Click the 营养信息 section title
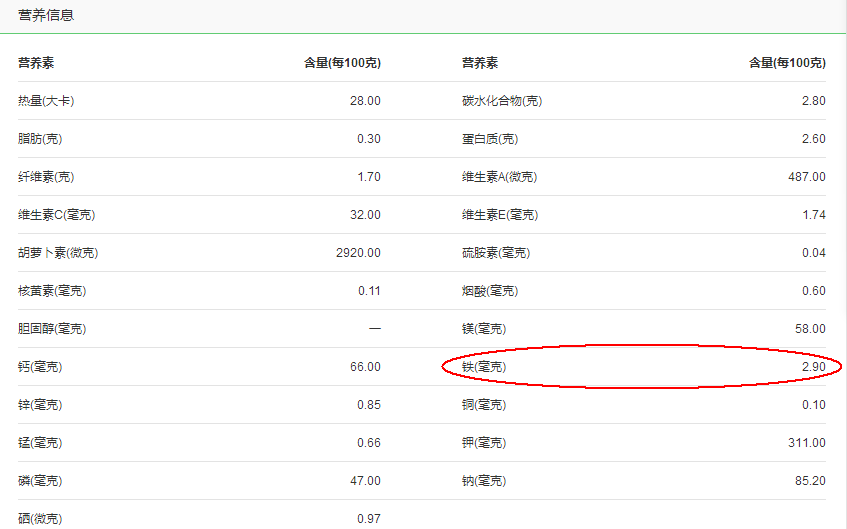Screen dimensions: 847x529 (x=46, y=15)
